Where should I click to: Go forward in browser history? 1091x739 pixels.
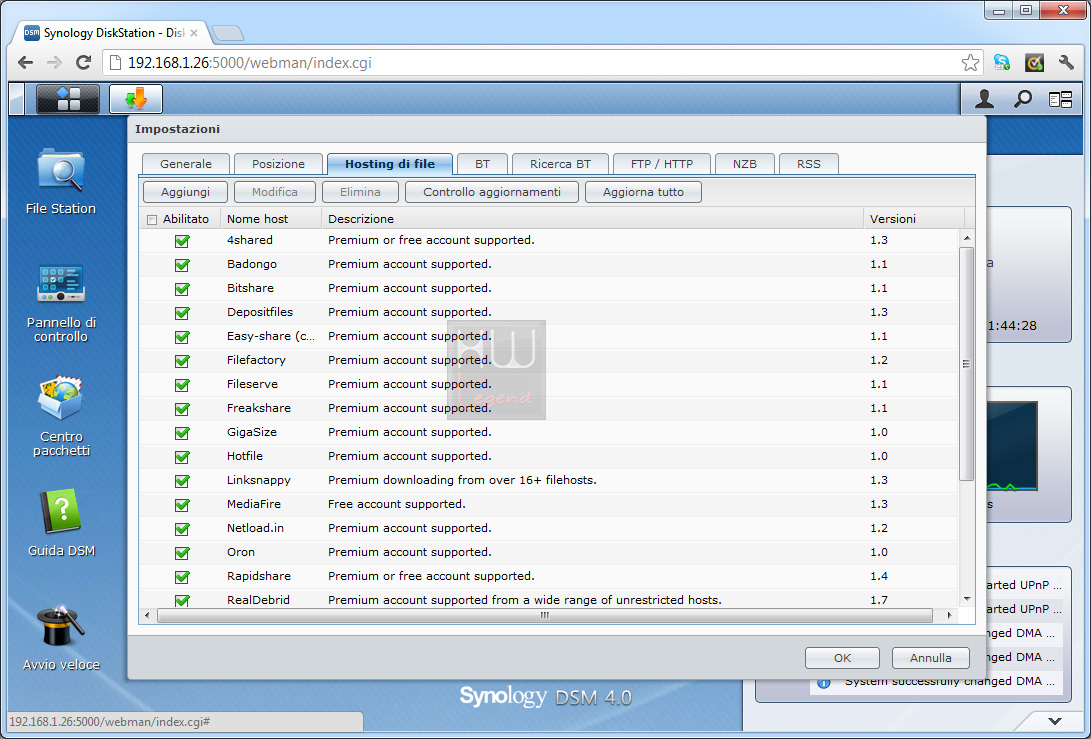[x=54, y=63]
